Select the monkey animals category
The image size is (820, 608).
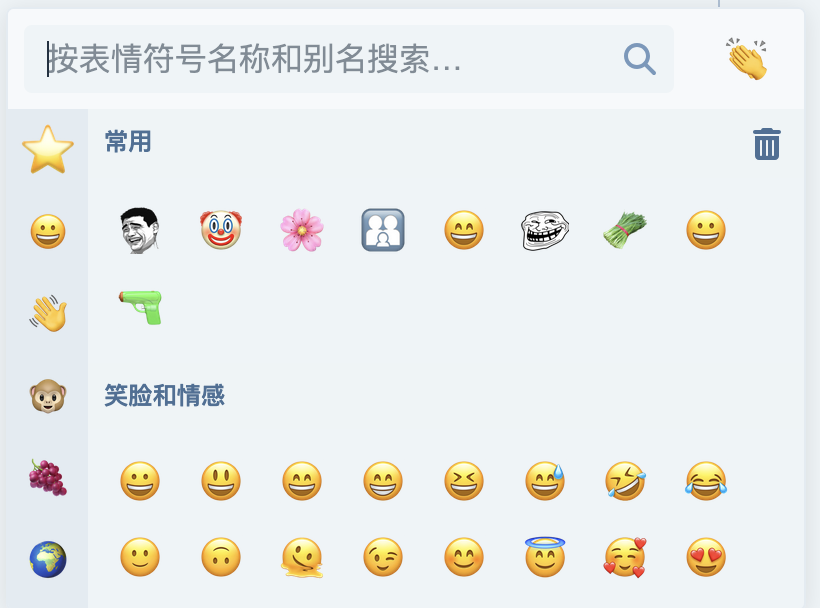(x=48, y=396)
